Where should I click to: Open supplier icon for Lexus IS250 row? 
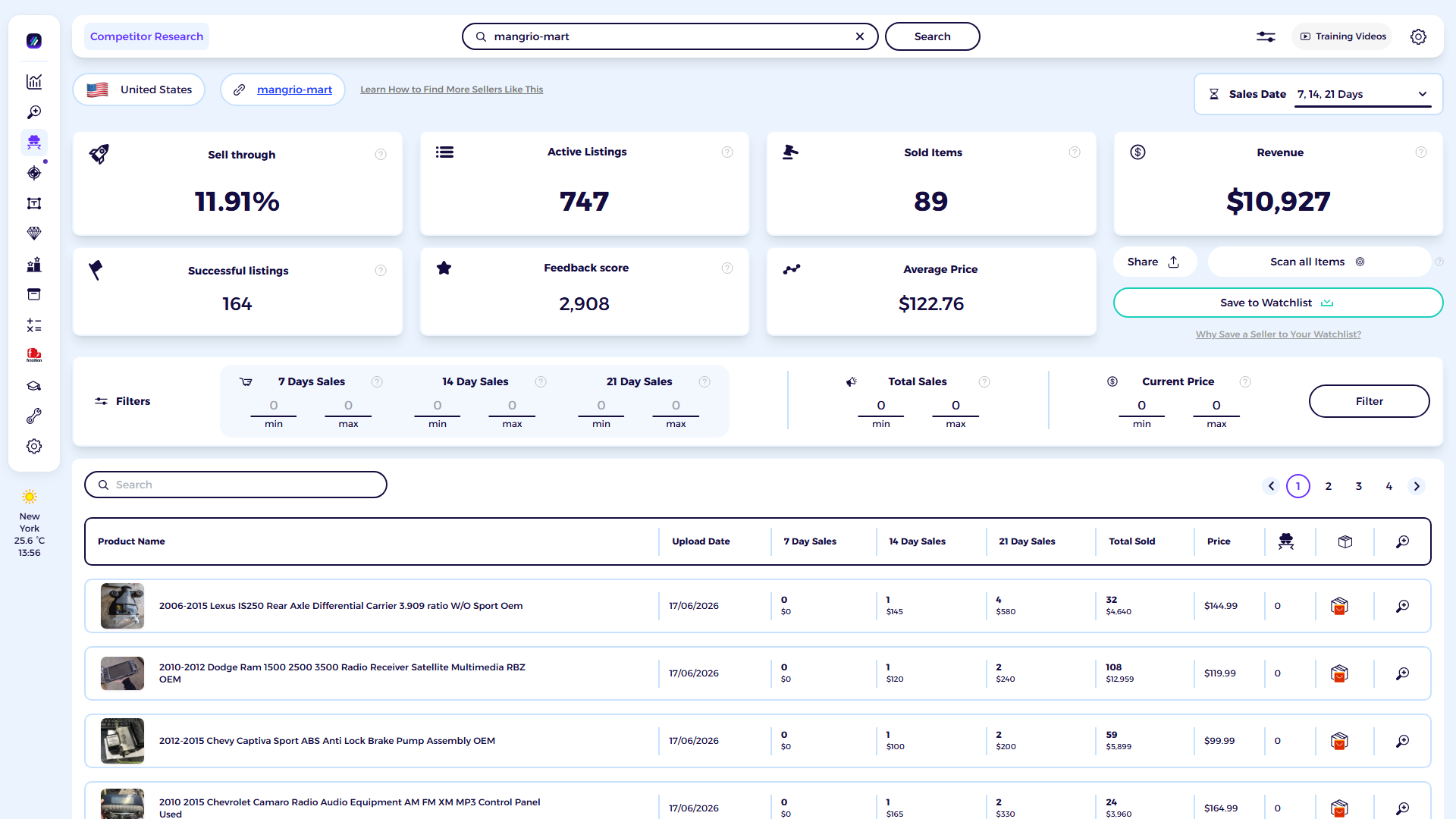(x=1339, y=606)
